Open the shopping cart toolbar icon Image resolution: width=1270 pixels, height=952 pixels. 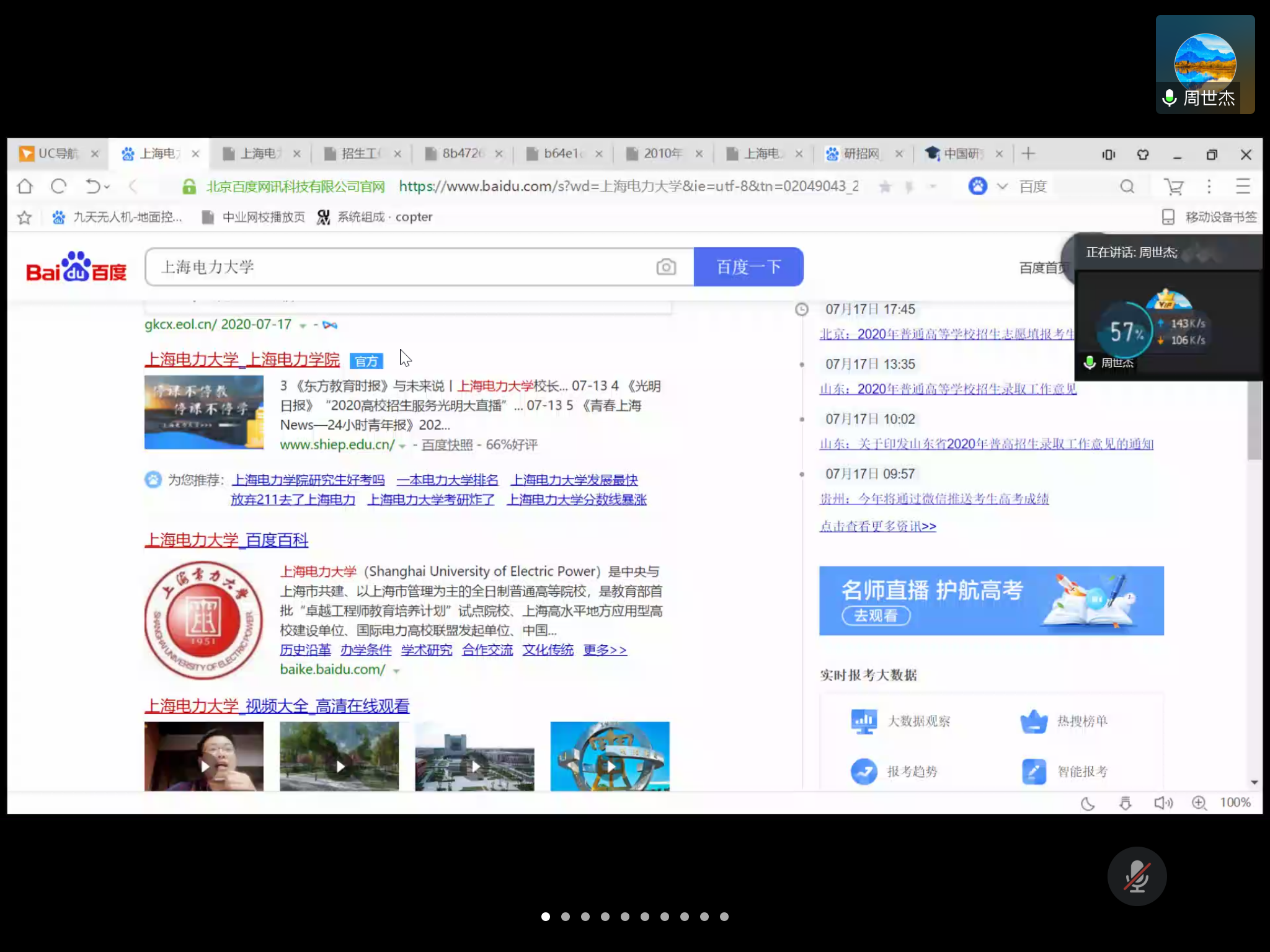(x=1173, y=186)
